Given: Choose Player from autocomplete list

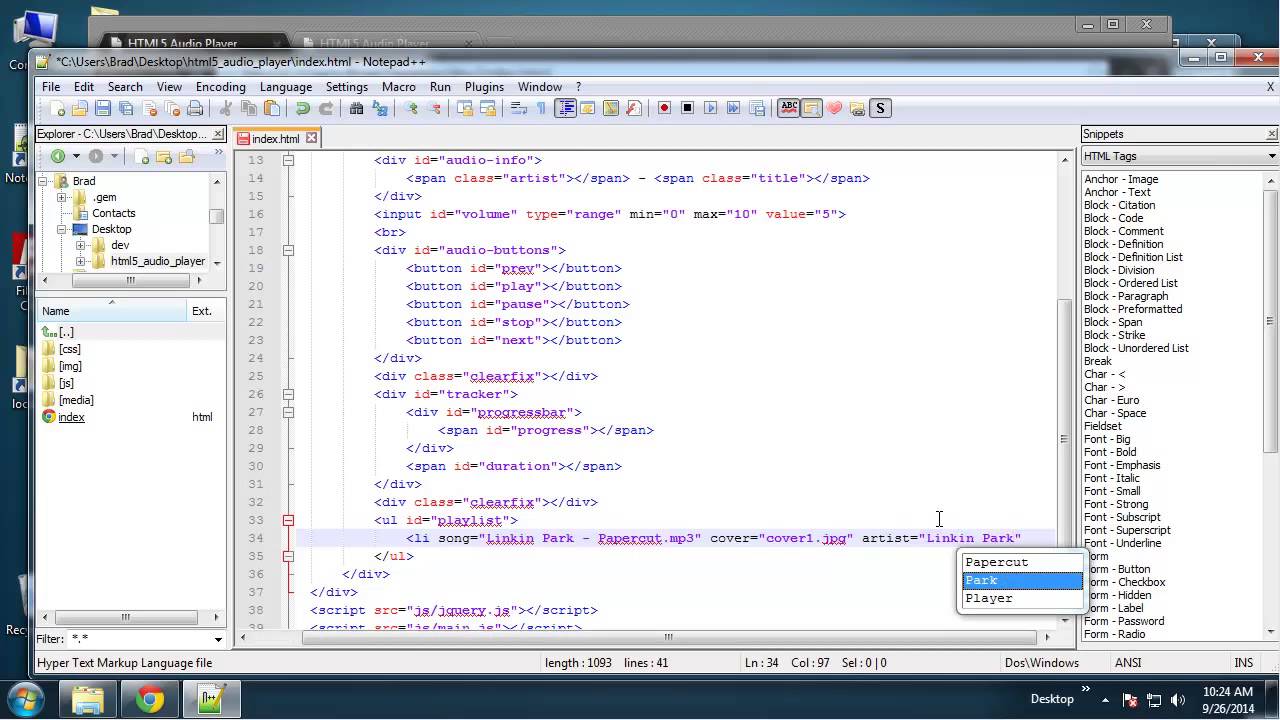Looking at the screenshot, I should click(x=1022, y=598).
